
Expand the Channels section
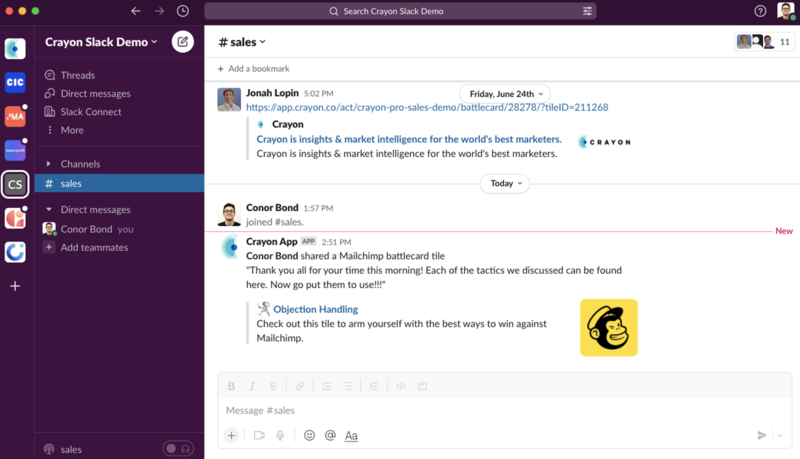(x=49, y=164)
